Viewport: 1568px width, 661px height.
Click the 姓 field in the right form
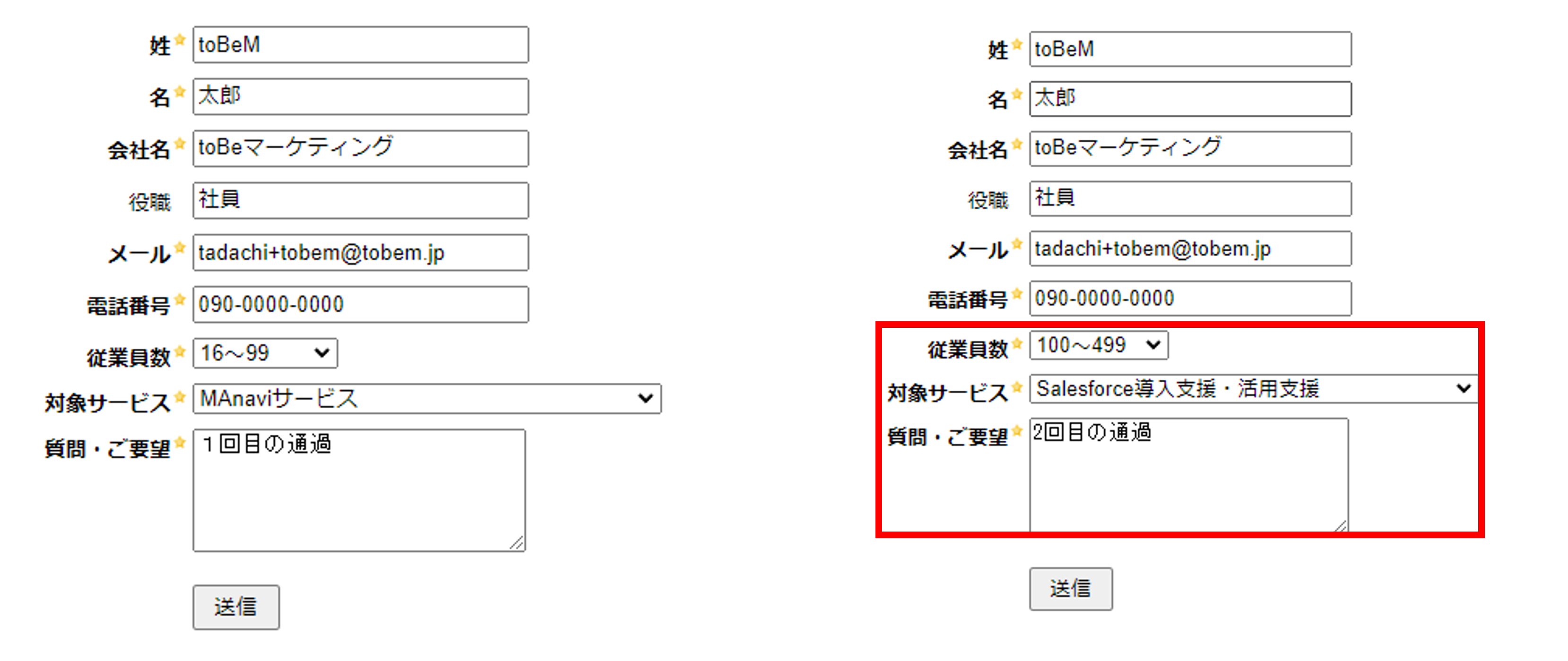(x=1190, y=49)
